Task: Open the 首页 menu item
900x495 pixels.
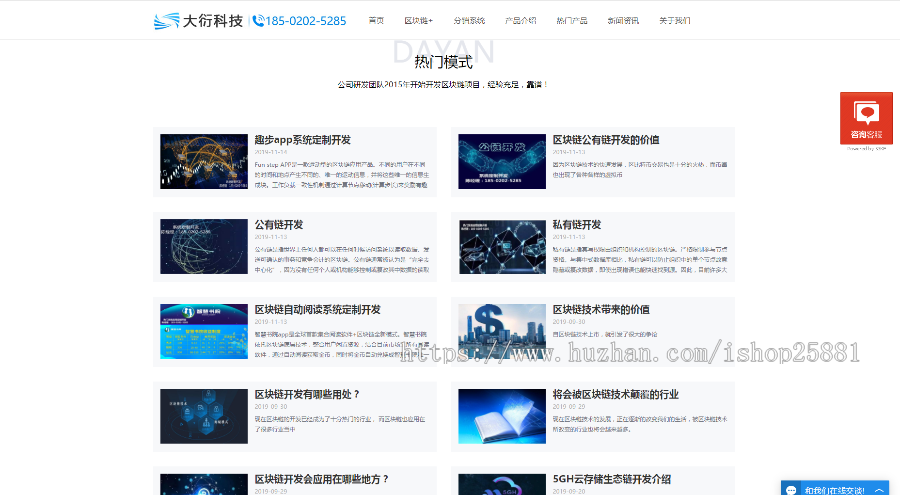Action: pyautogui.click(x=376, y=21)
